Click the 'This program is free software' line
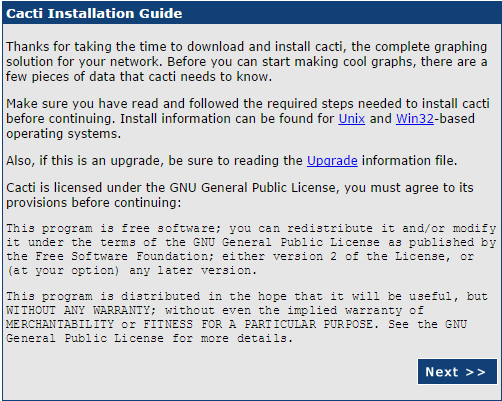The image size is (502, 401). pos(251,228)
